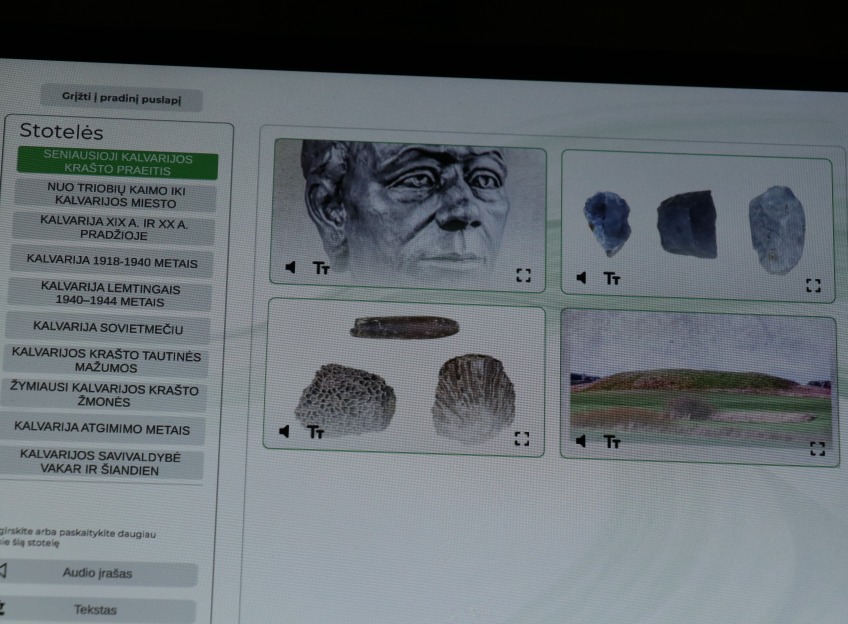The width and height of the screenshot is (848, 624).
Task: Expand the sculpted face image fullscreen
Action: [x=523, y=275]
